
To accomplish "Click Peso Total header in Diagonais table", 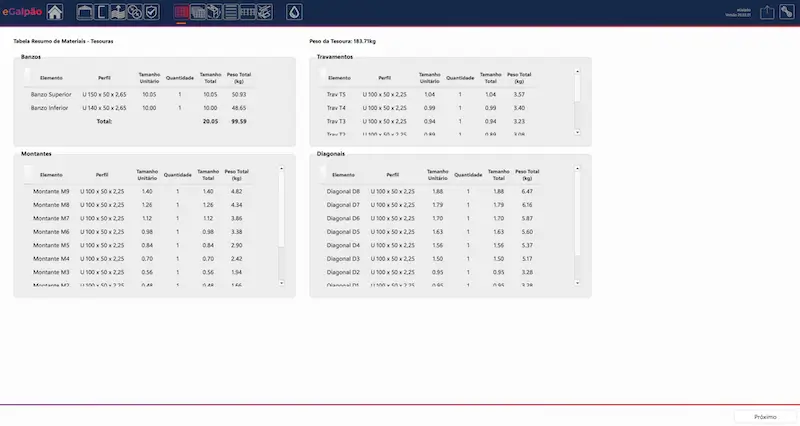I will (527, 174).
